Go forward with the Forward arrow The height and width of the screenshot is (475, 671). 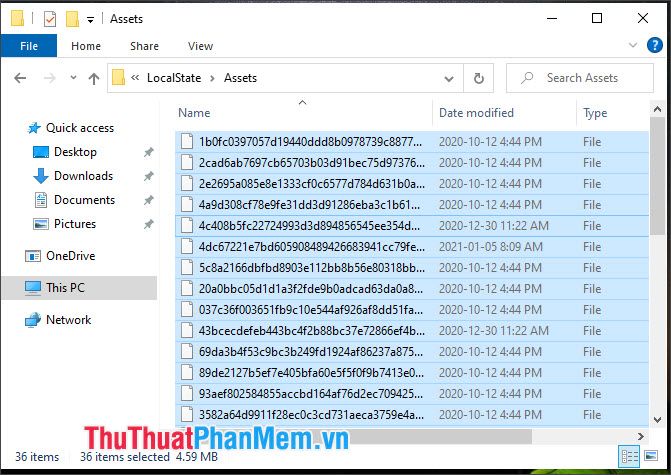tap(50, 78)
